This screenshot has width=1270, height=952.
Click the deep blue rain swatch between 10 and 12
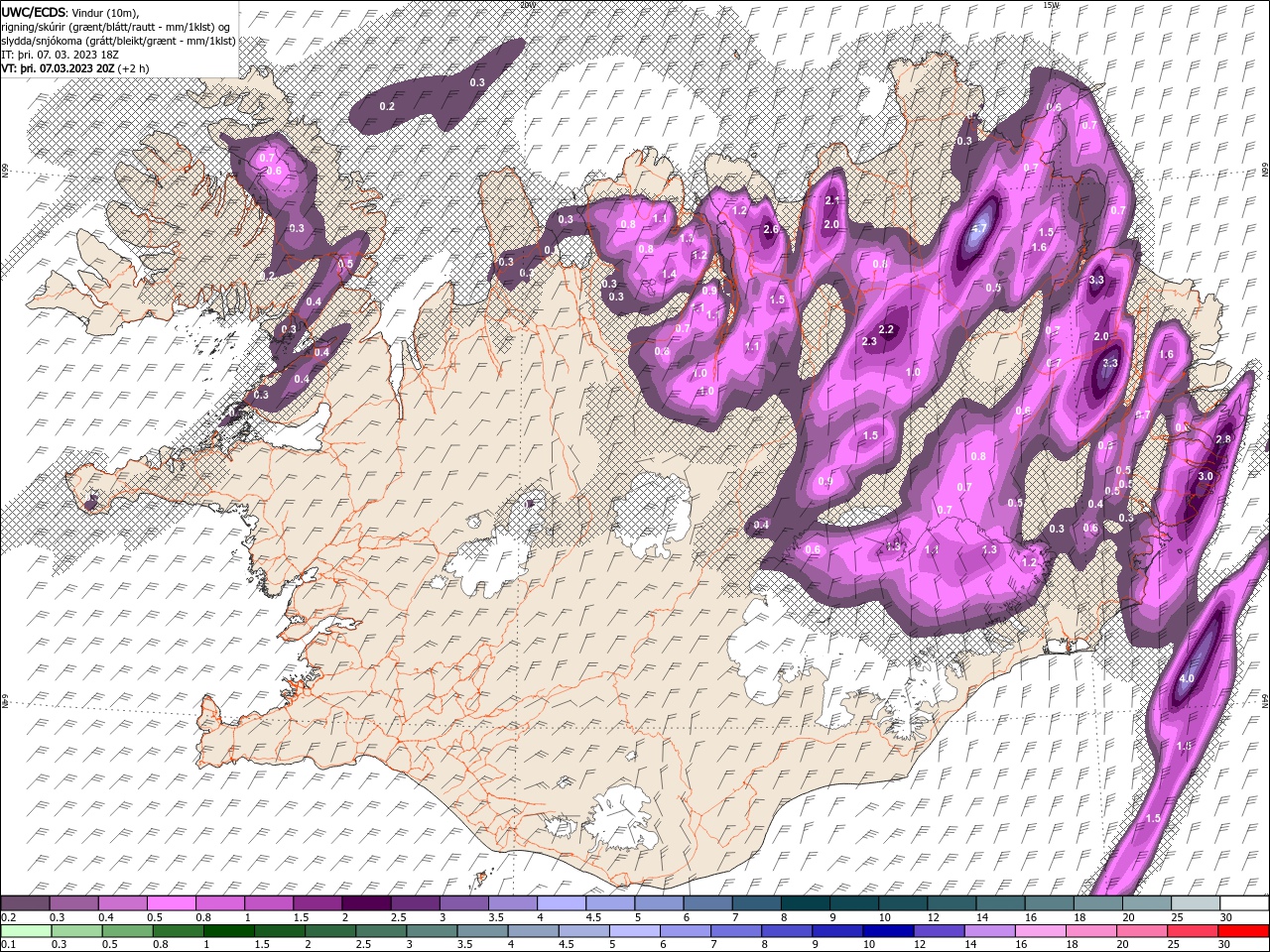(889, 931)
